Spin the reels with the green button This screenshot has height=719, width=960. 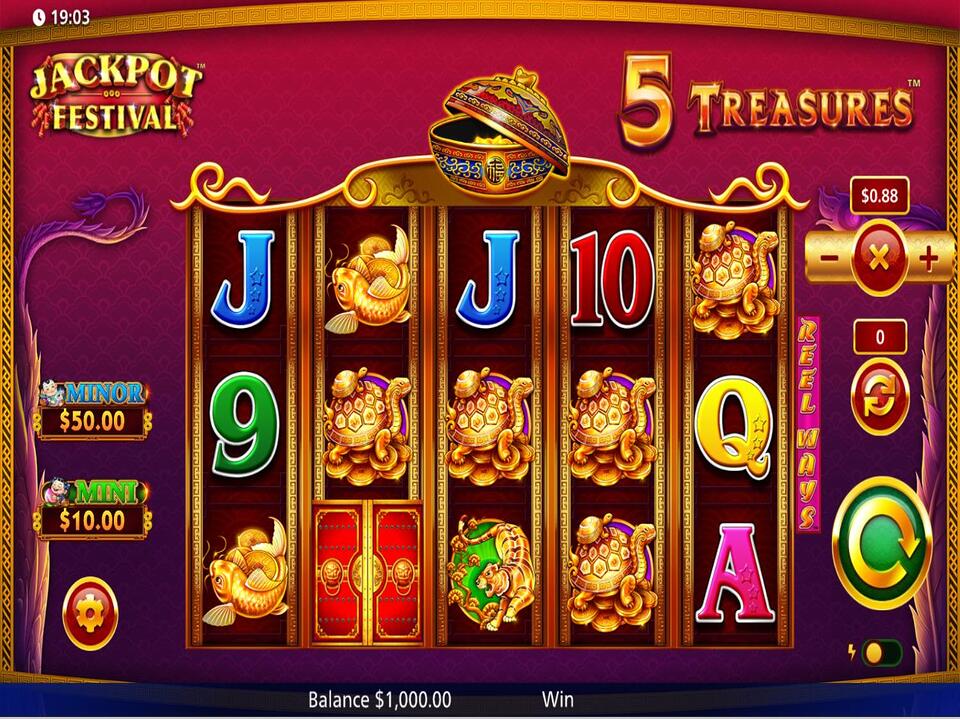[882, 543]
